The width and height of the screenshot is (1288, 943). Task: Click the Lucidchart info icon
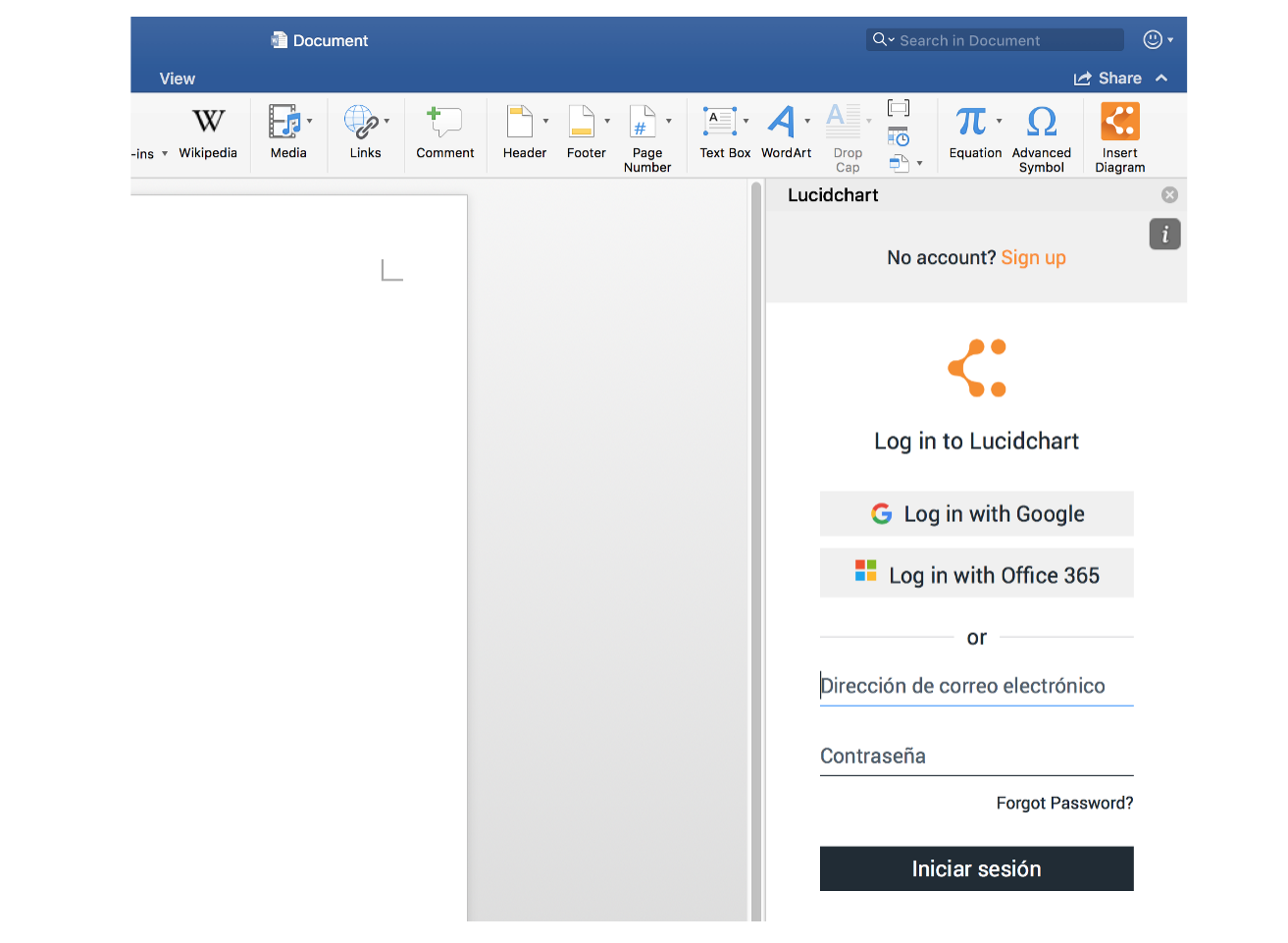pyautogui.click(x=1165, y=235)
